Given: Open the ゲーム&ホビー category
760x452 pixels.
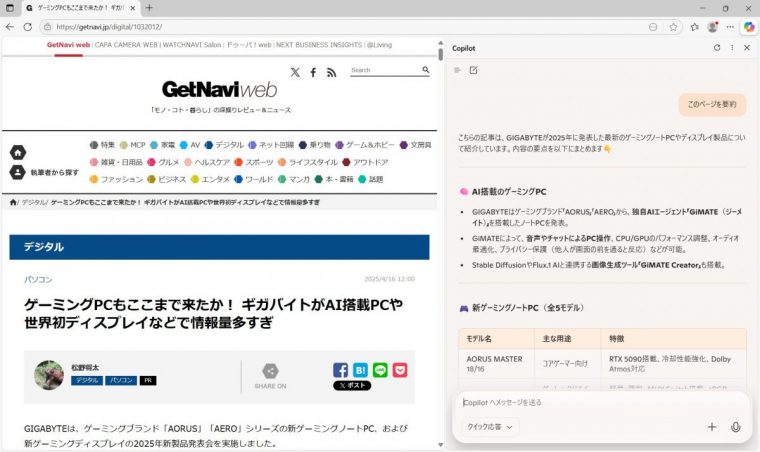Looking at the screenshot, I should 364,145.
